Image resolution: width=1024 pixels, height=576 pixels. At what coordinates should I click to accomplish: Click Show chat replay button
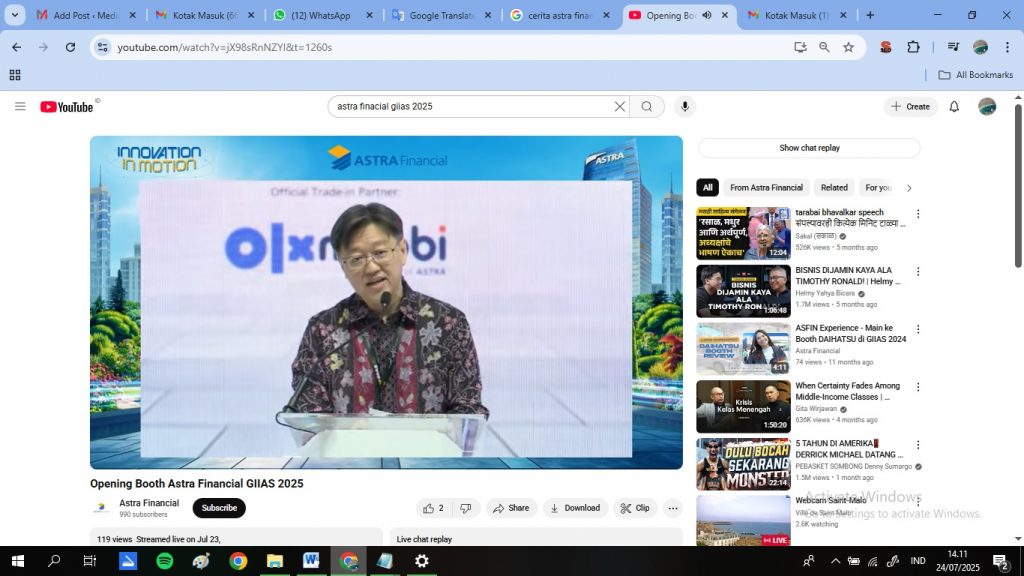pos(809,148)
